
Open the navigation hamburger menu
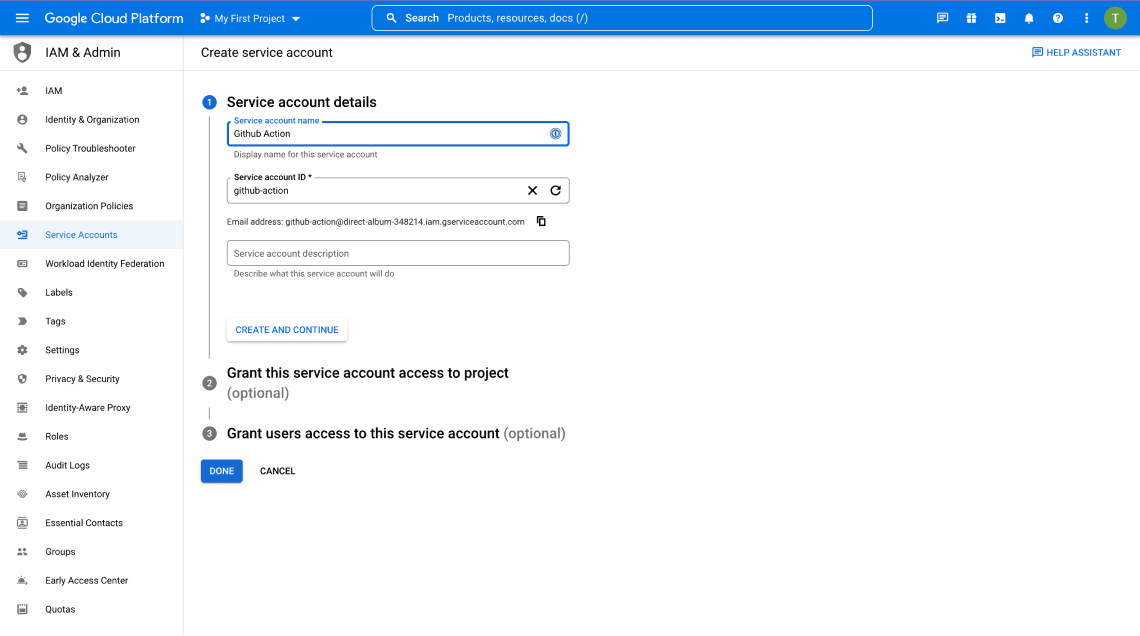(22, 17)
